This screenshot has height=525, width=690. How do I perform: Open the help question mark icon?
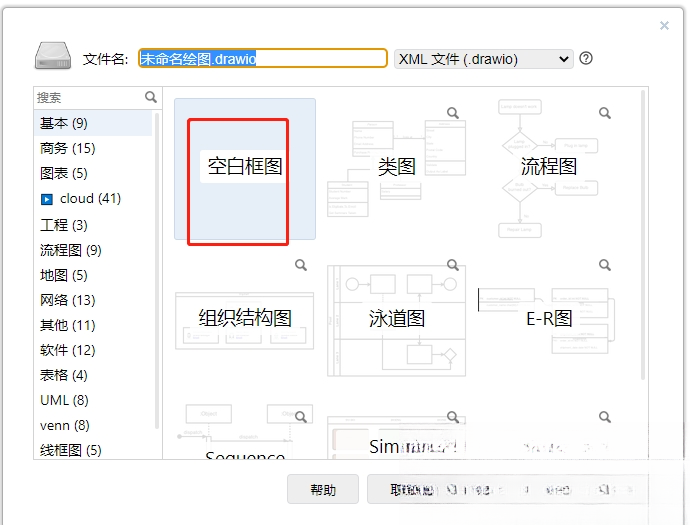tap(586, 58)
